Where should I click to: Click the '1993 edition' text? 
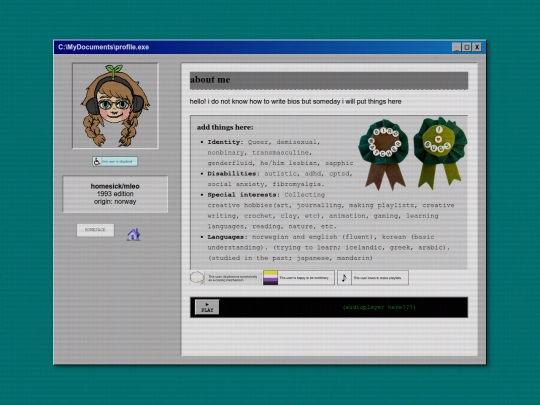[x=115, y=194]
